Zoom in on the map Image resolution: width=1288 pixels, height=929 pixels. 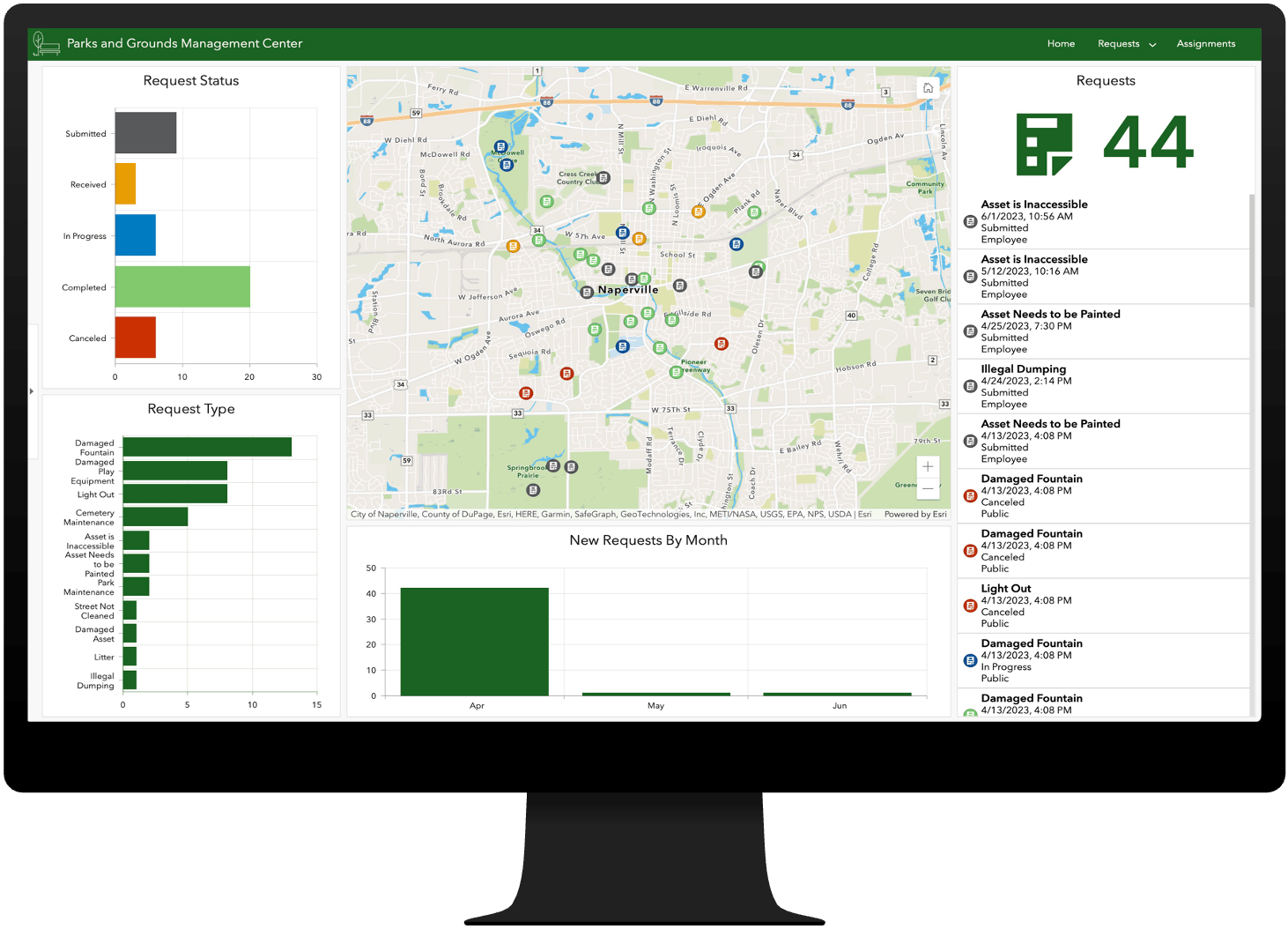[x=928, y=466]
